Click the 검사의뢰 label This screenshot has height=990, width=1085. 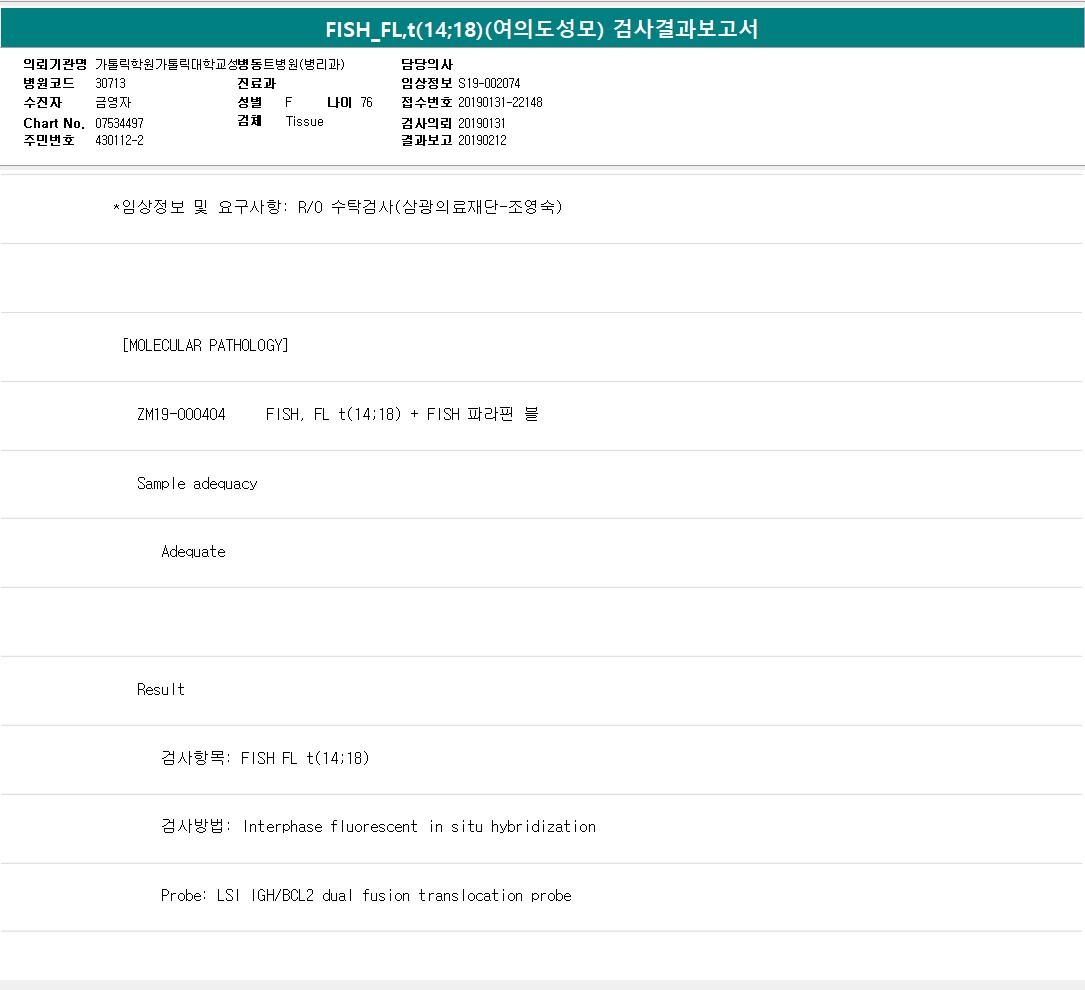(x=427, y=123)
